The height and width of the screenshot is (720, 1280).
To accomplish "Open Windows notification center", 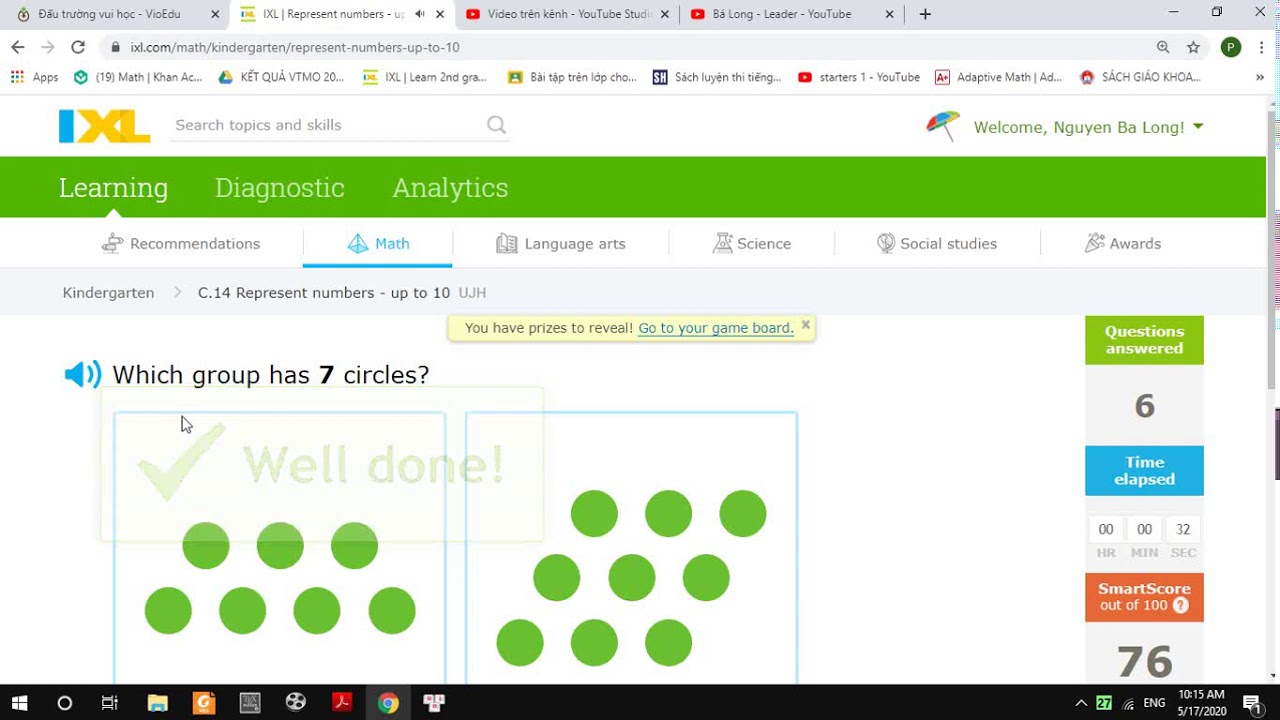I will point(1251,703).
